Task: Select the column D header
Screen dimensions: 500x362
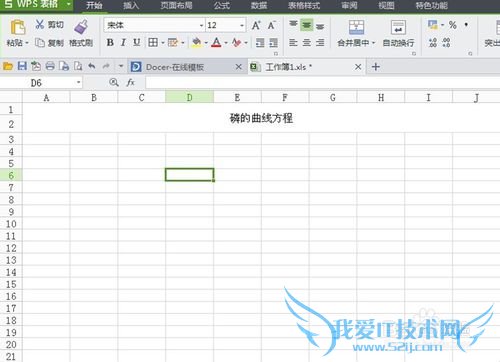Action: tap(189, 97)
